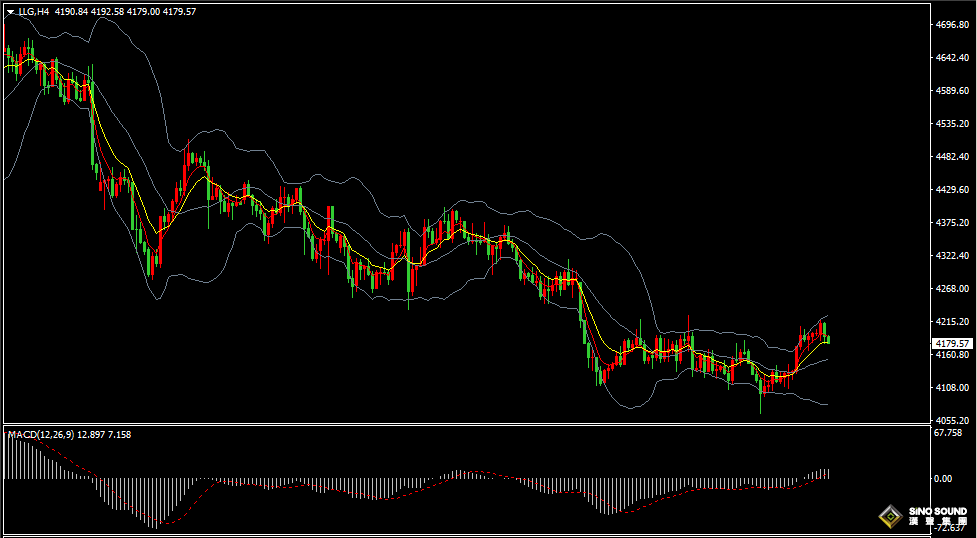This screenshot has width=977, height=538.
Task: Click price axis label 4642.40
Action: [x=952, y=57]
